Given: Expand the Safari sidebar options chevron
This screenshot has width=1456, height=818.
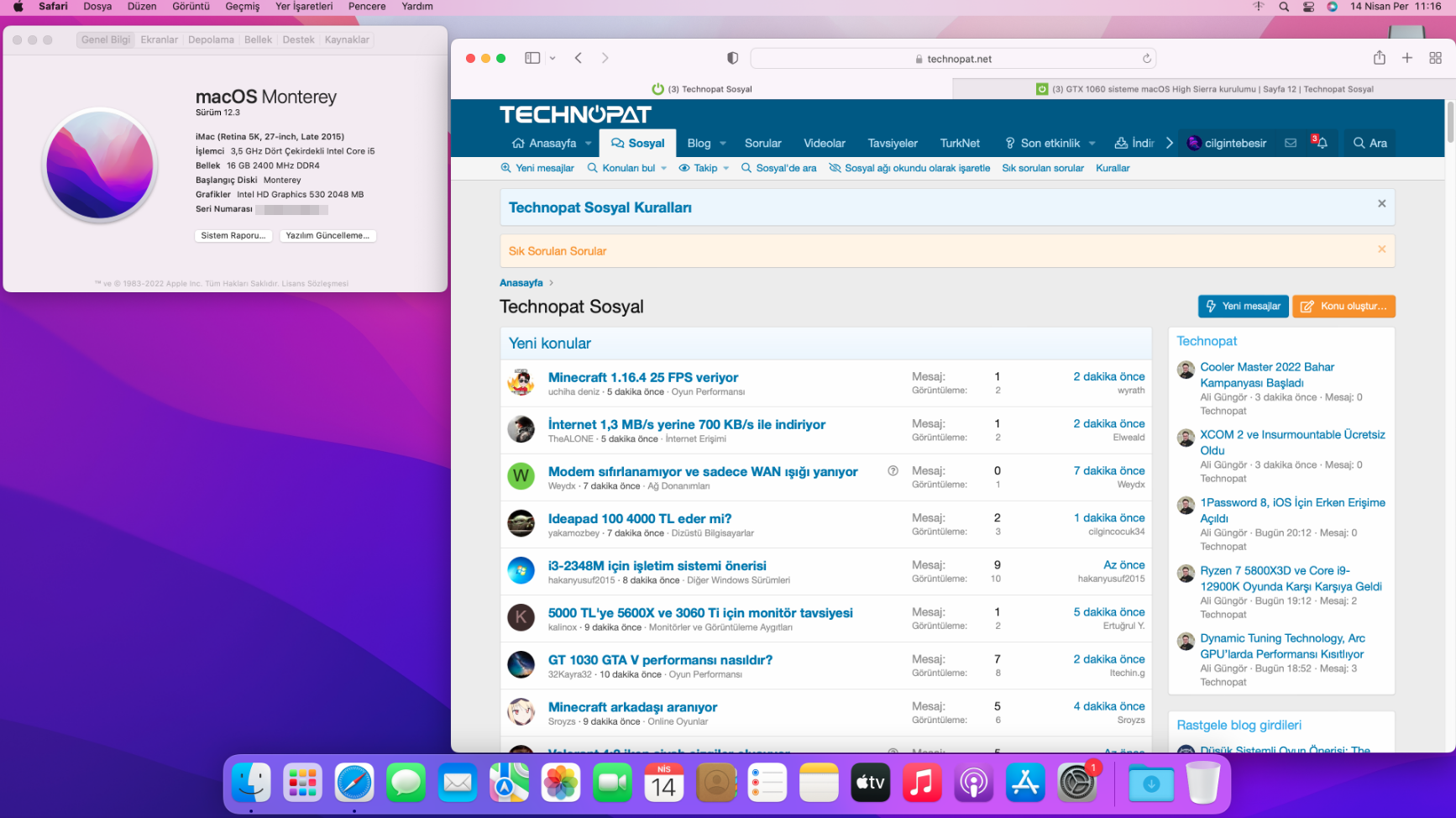Looking at the screenshot, I should [553, 58].
